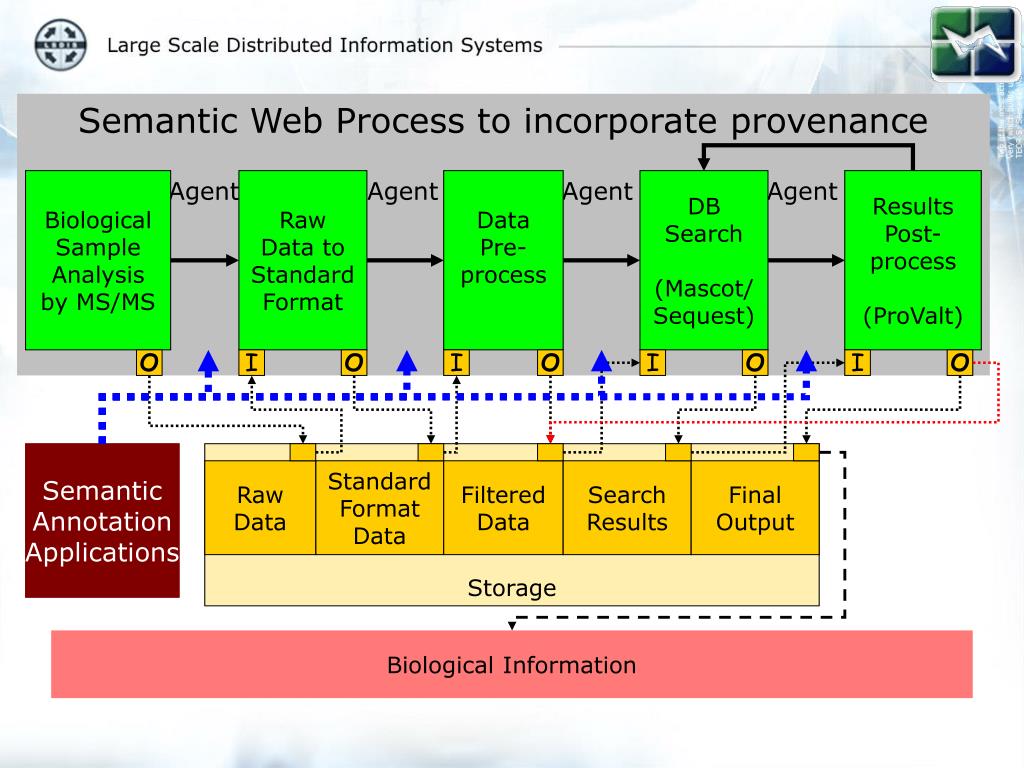The width and height of the screenshot is (1024, 768).
Task: Click the small tab between Raw Data and Standard Format Data
Action: [x=303, y=452]
